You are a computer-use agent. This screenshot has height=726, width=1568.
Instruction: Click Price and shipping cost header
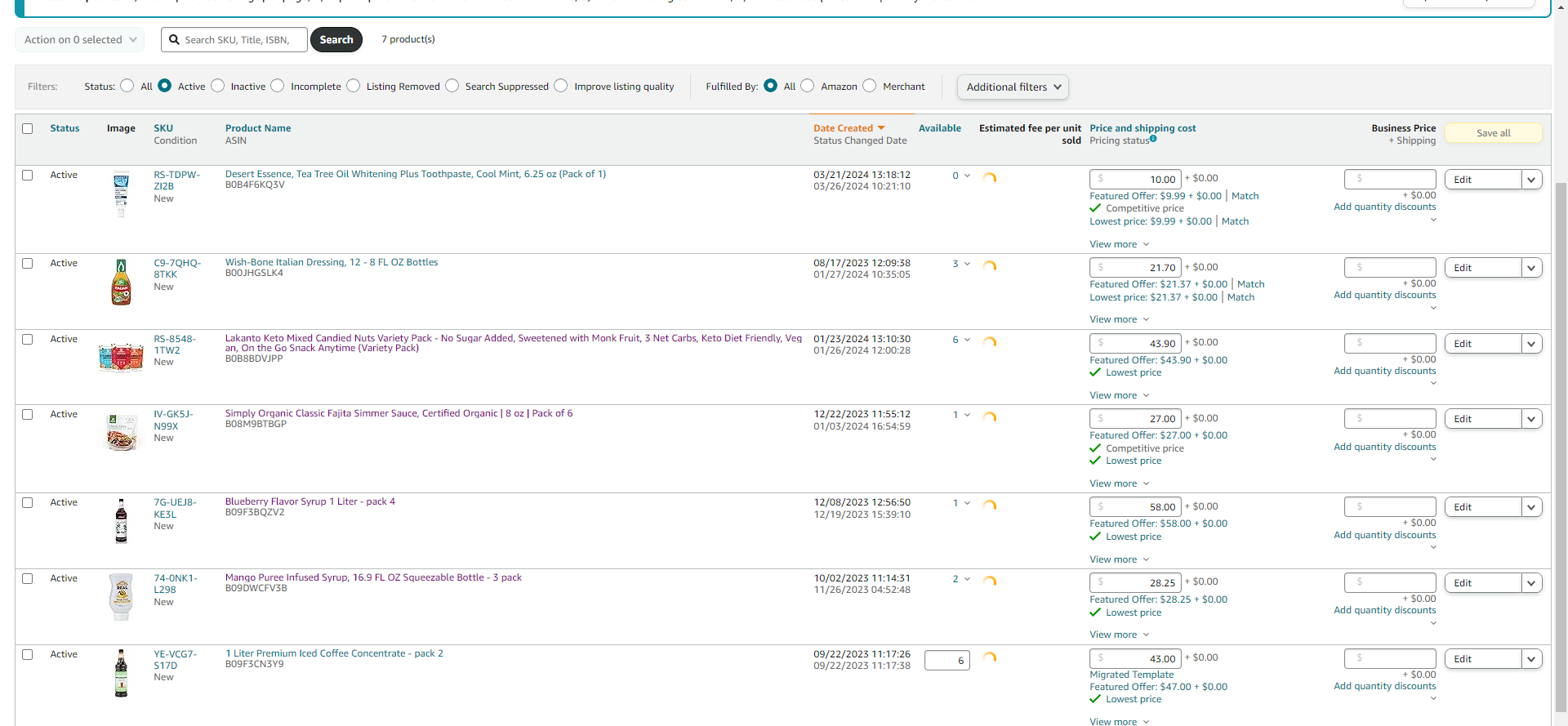pyautogui.click(x=1143, y=128)
